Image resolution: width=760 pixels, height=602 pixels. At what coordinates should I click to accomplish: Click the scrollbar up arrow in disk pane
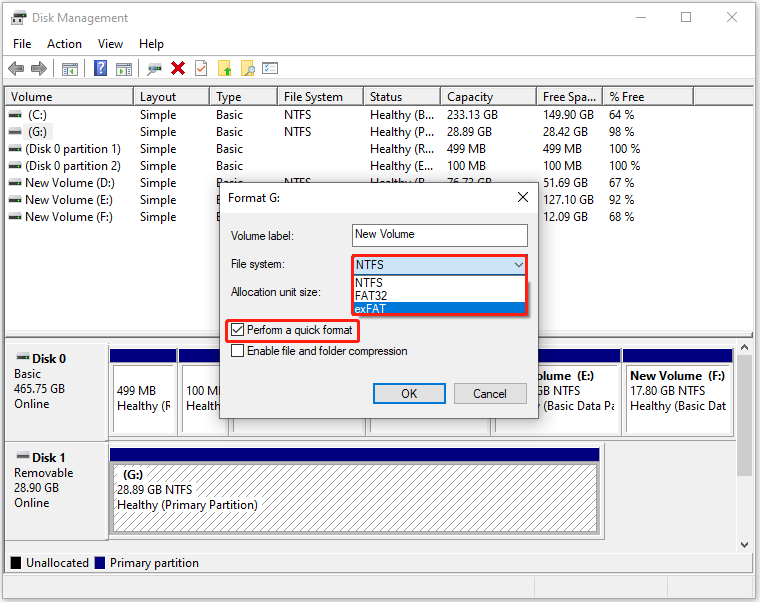(x=744, y=348)
